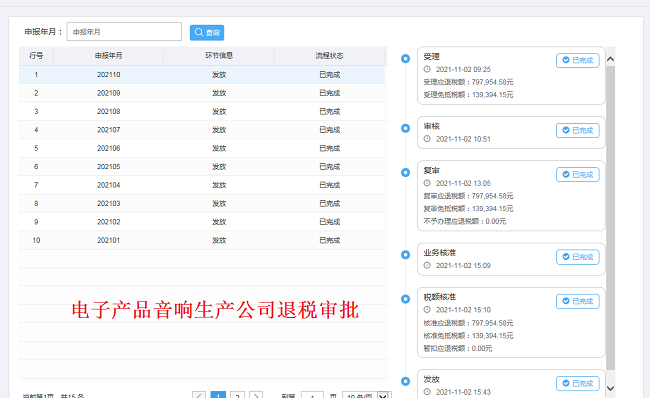
Task: Click 受理免抵税额 139,394.15元 line
Action: (468, 95)
